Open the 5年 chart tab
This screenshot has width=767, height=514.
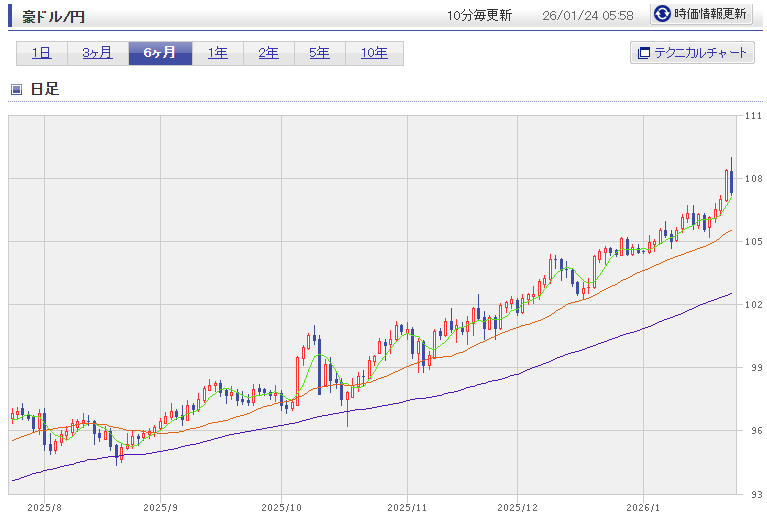click(319, 53)
